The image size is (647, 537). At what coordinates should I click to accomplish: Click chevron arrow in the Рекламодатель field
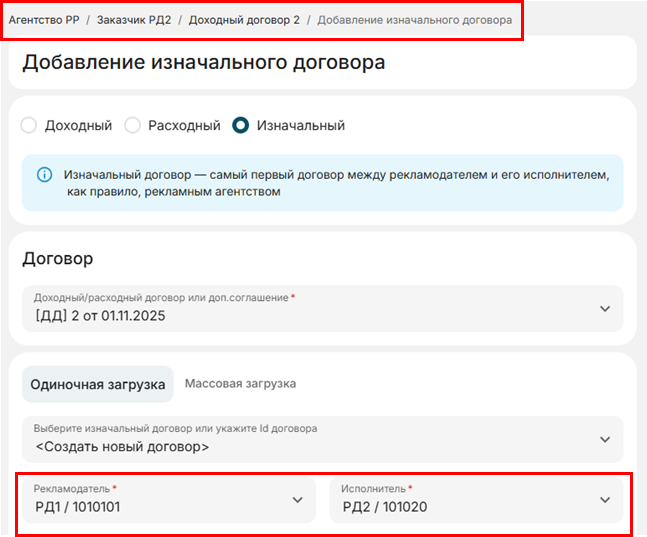pyautogui.click(x=296, y=499)
